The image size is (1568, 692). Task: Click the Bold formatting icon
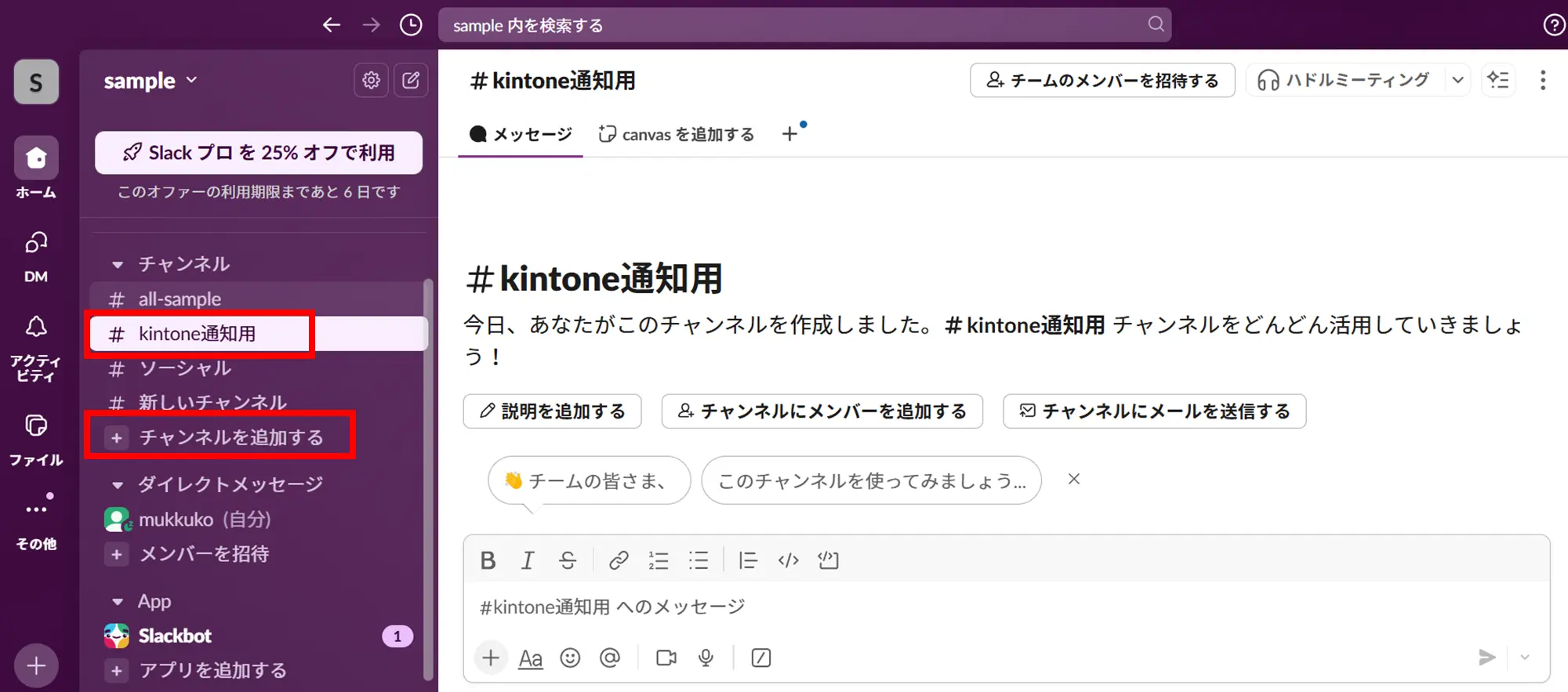tap(488, 560)
